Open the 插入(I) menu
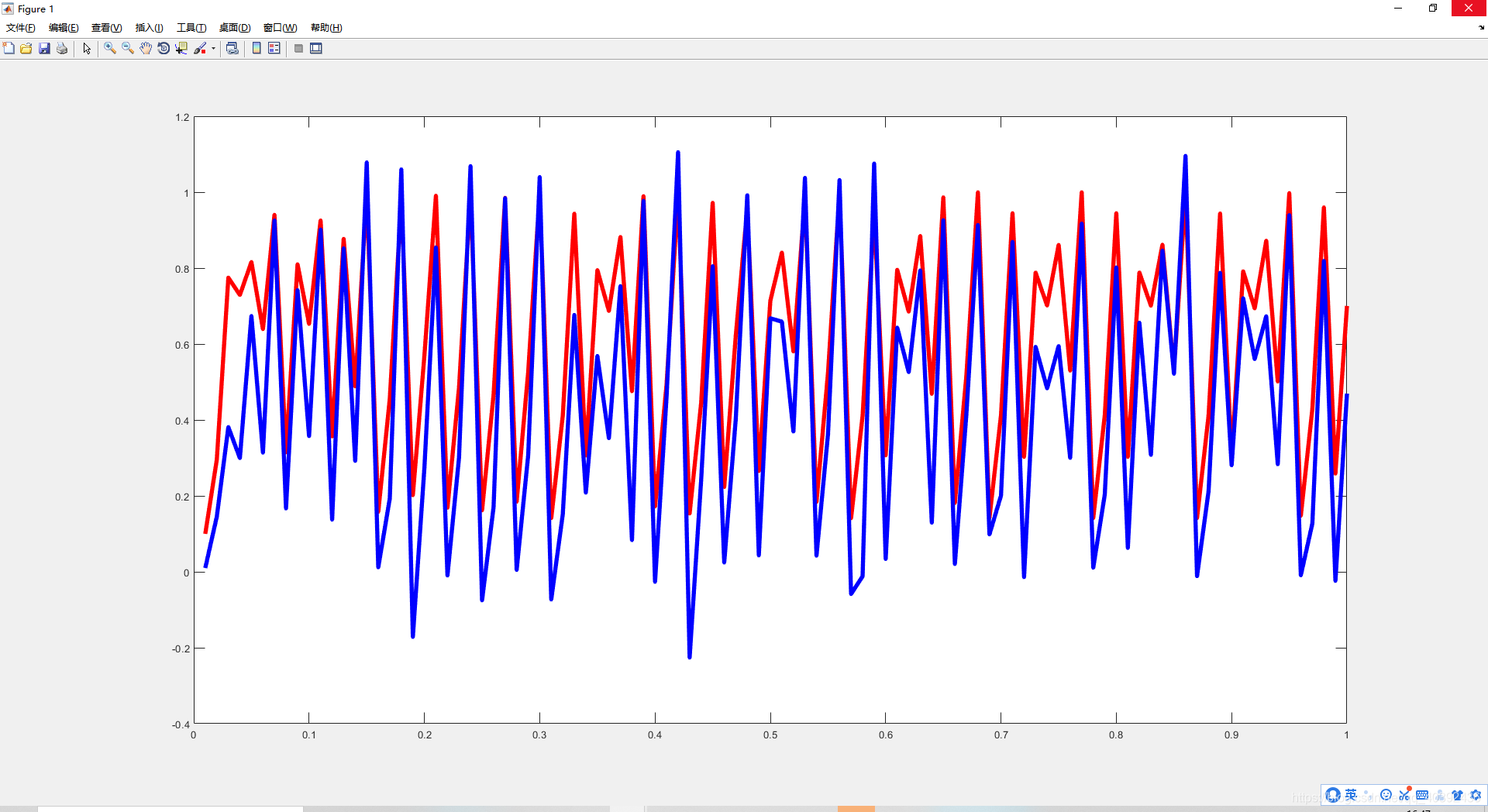 click(x=150, y=28)
